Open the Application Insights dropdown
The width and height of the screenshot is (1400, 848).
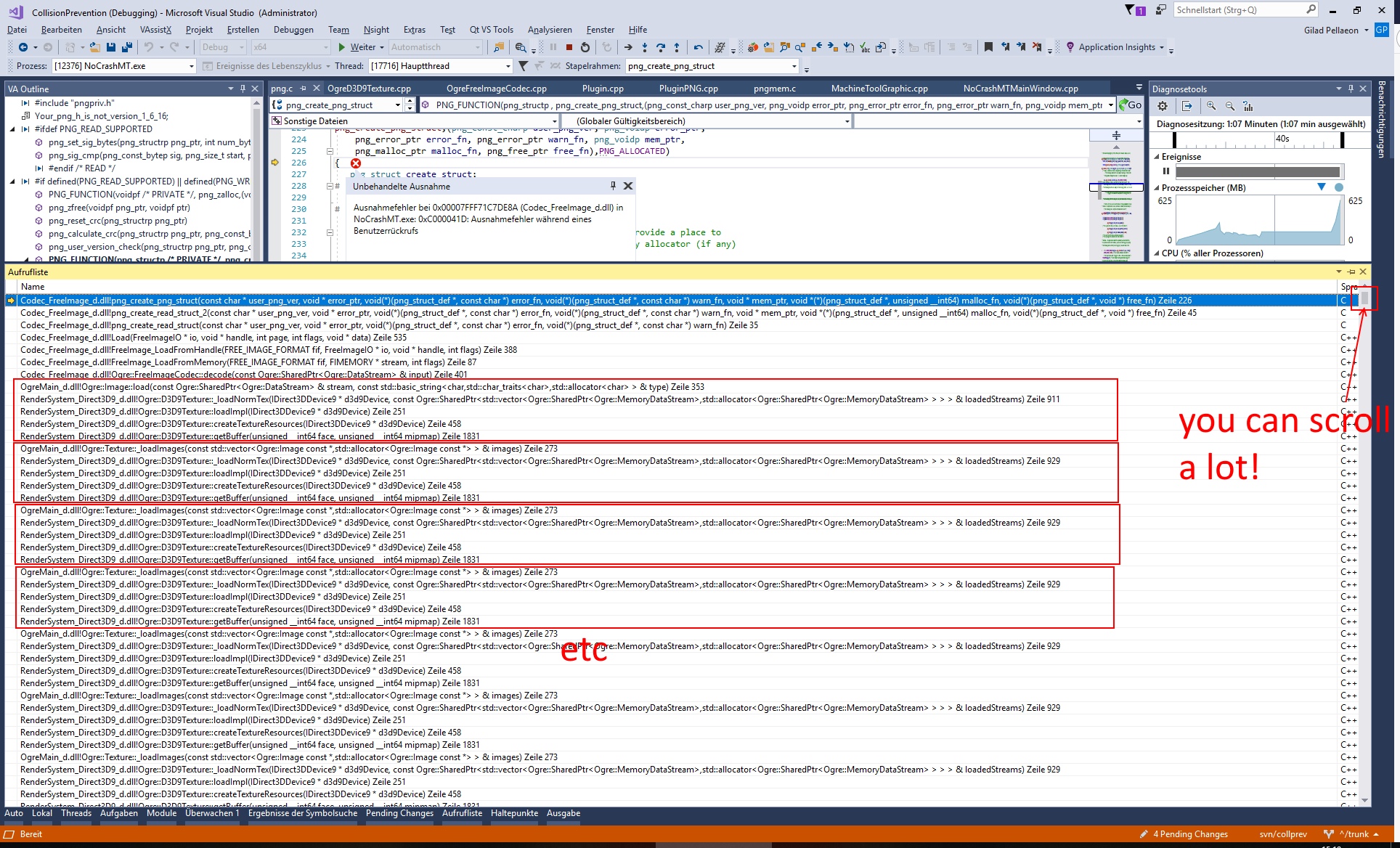1162,48
